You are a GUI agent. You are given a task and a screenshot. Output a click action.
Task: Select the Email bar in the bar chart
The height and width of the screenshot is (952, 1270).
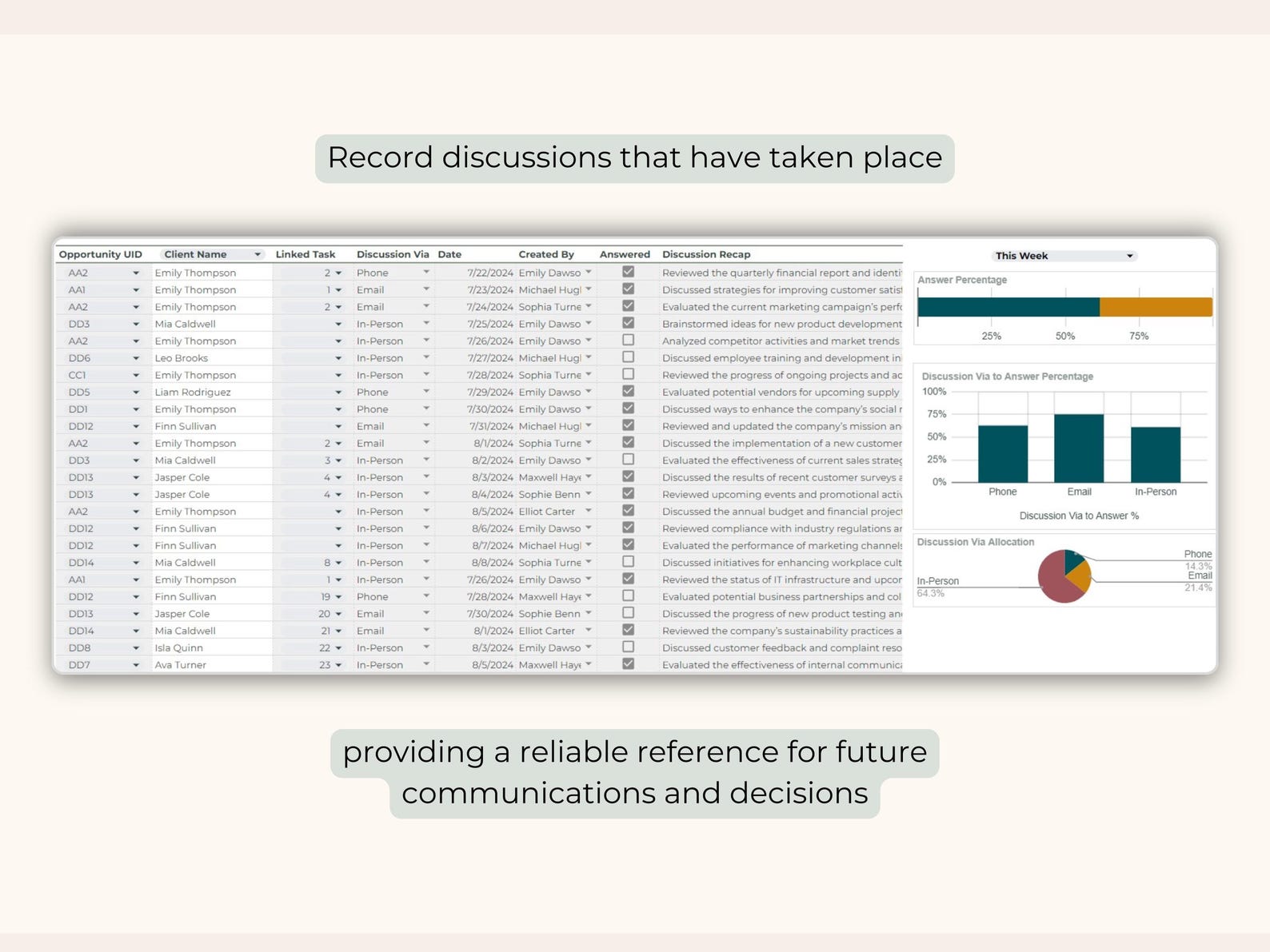[1079, 448]
